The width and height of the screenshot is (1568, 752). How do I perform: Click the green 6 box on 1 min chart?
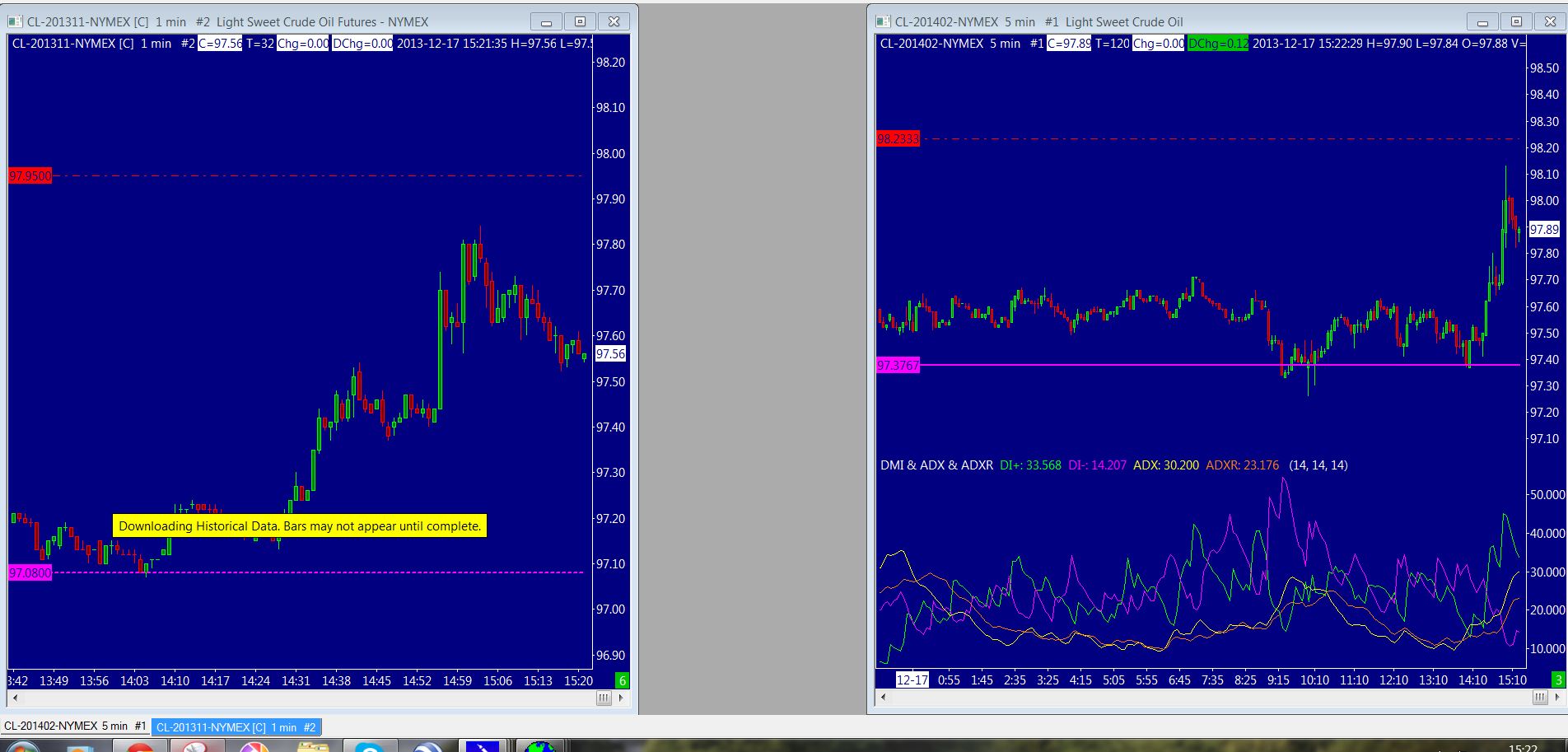623,680
